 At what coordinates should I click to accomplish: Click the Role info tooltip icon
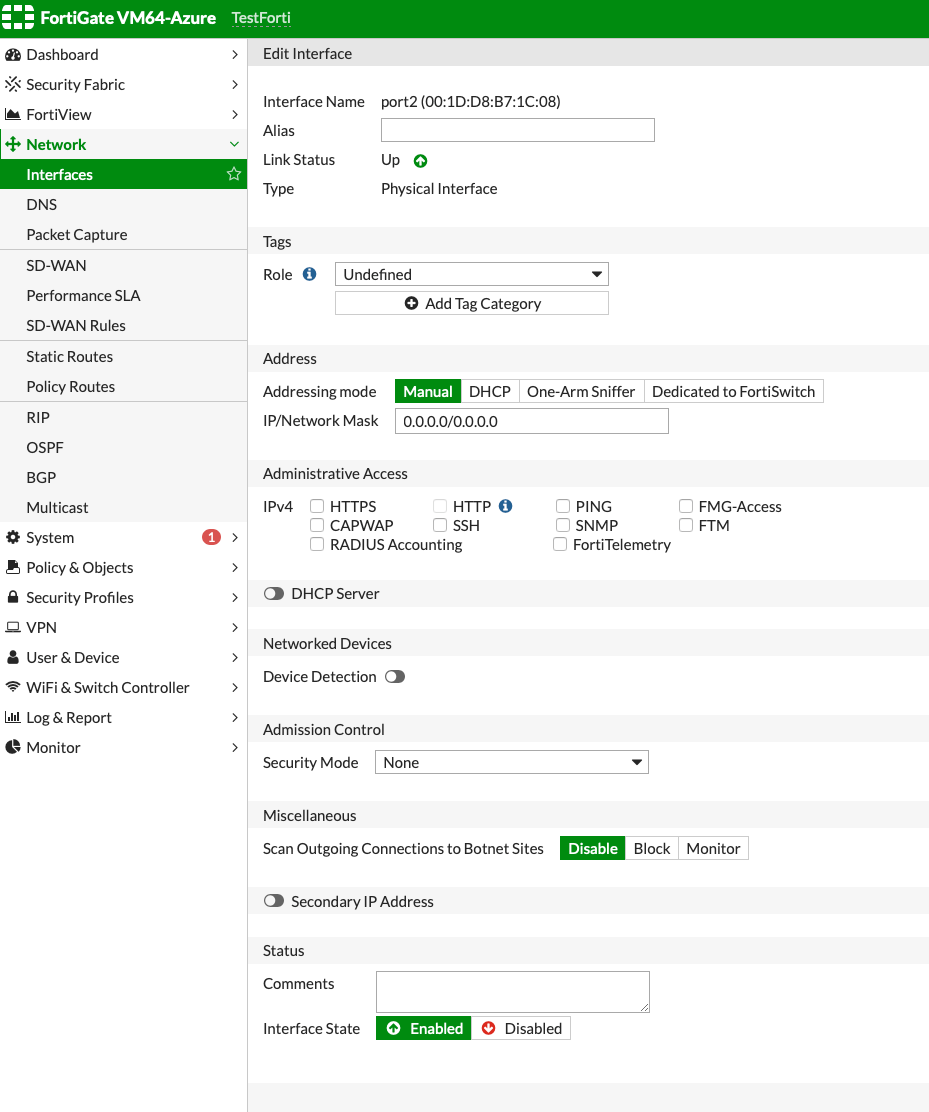pos(311,274)
